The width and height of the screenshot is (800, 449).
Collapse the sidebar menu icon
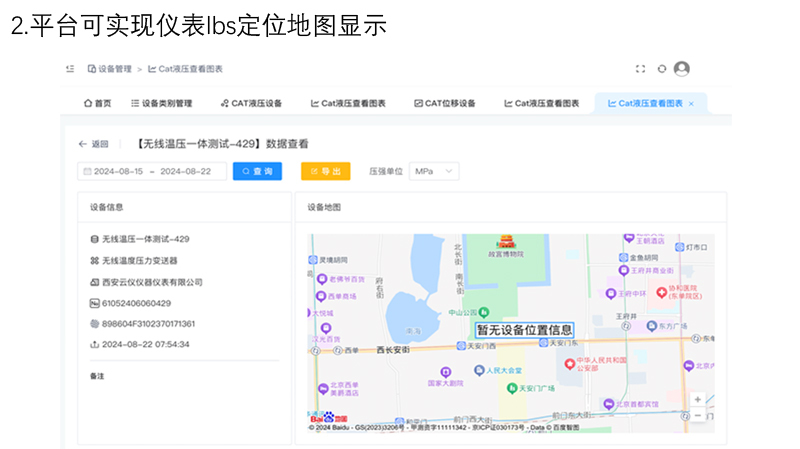[70, 69]
